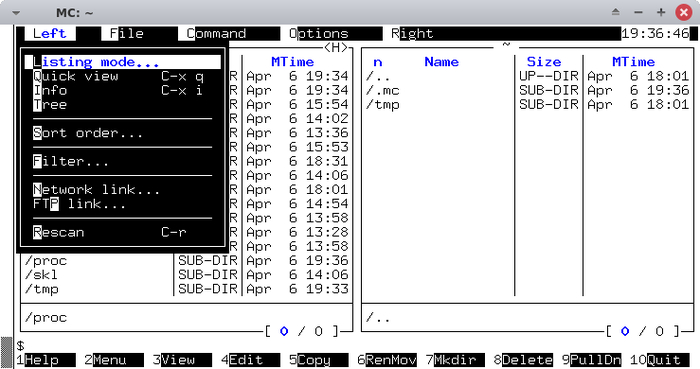Click the 8 Delete function key

tap(523, 360)
